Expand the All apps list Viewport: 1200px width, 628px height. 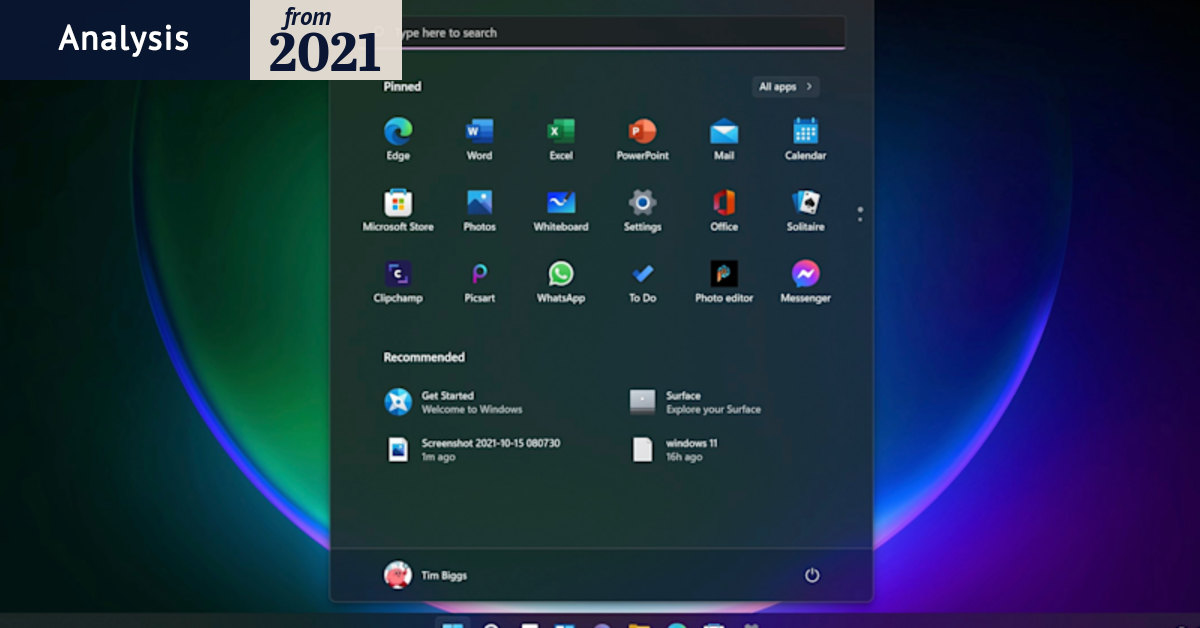(786, 87)
